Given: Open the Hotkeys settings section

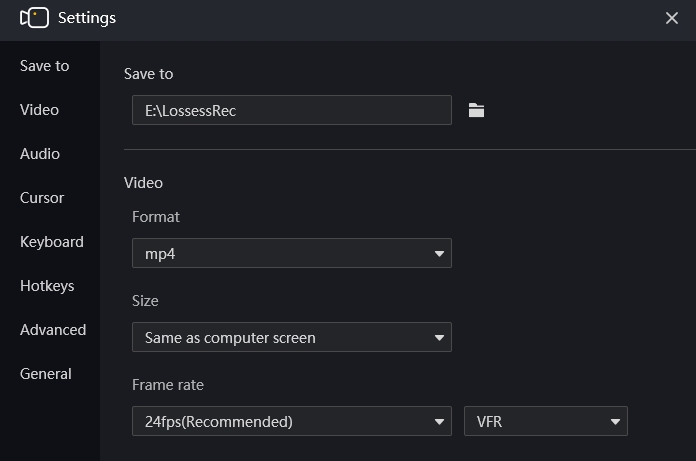Looking at the screenshot, I should 47,286.
